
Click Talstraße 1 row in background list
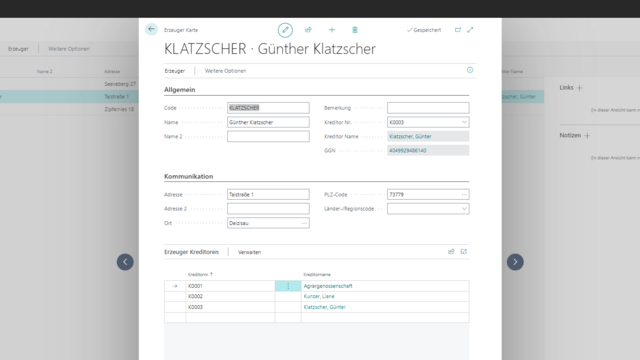tap(116, 97)
